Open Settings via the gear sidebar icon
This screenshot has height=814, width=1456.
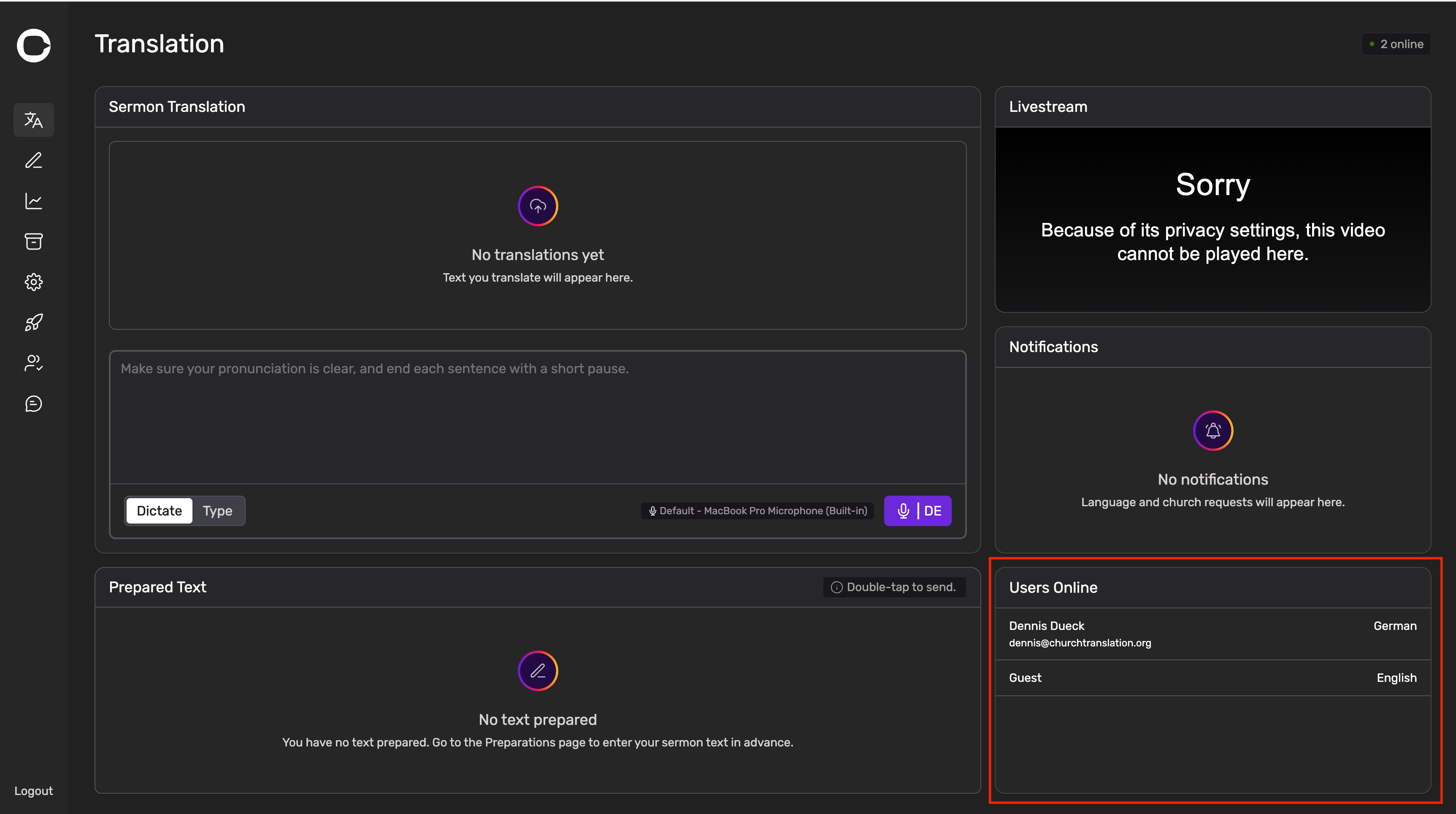(33, 282)
